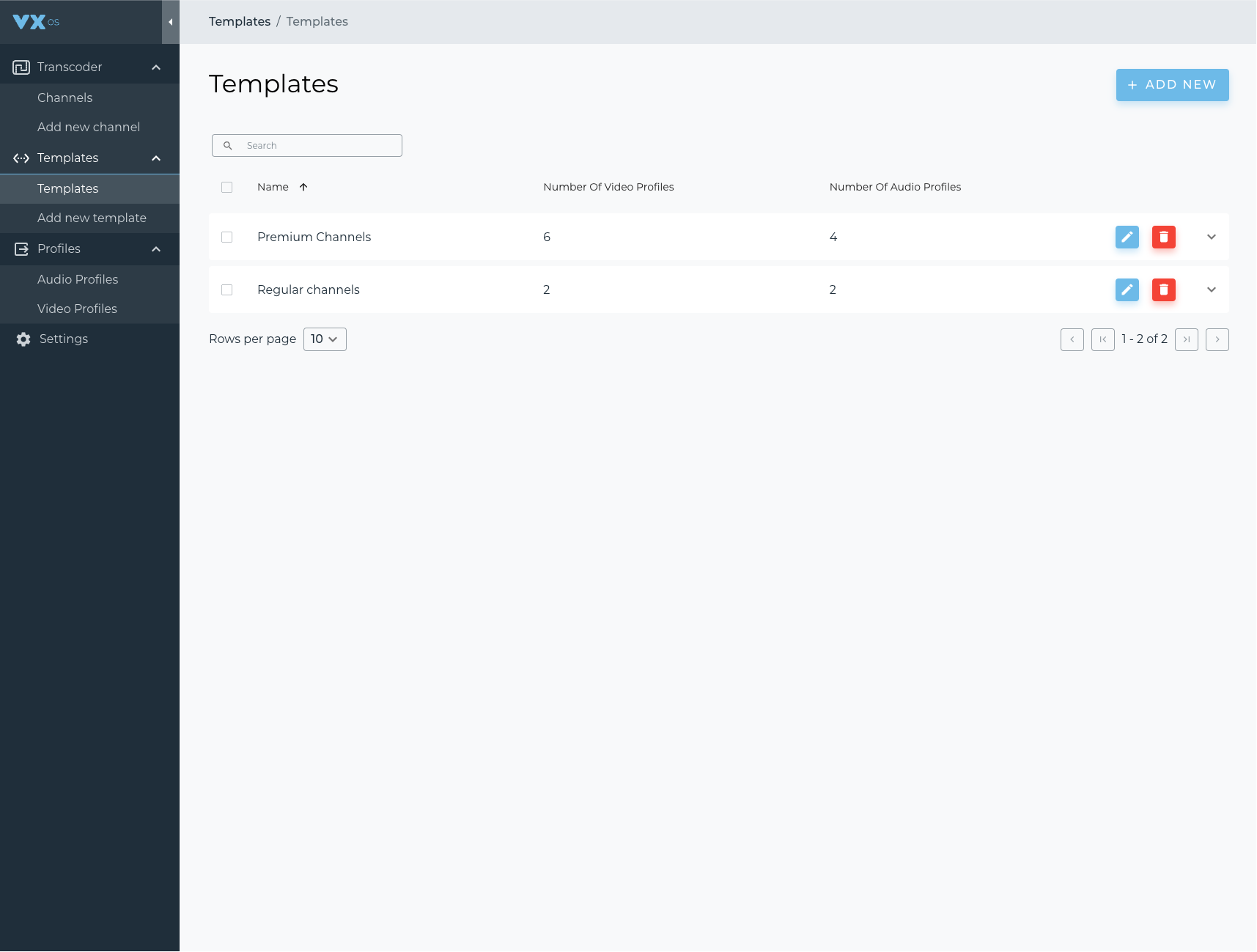This screenshot has width=1257, height=952.
Task: Click the Templates code-bracket sidebar icon
Action: pyautogui.click(x=21, y=158)
